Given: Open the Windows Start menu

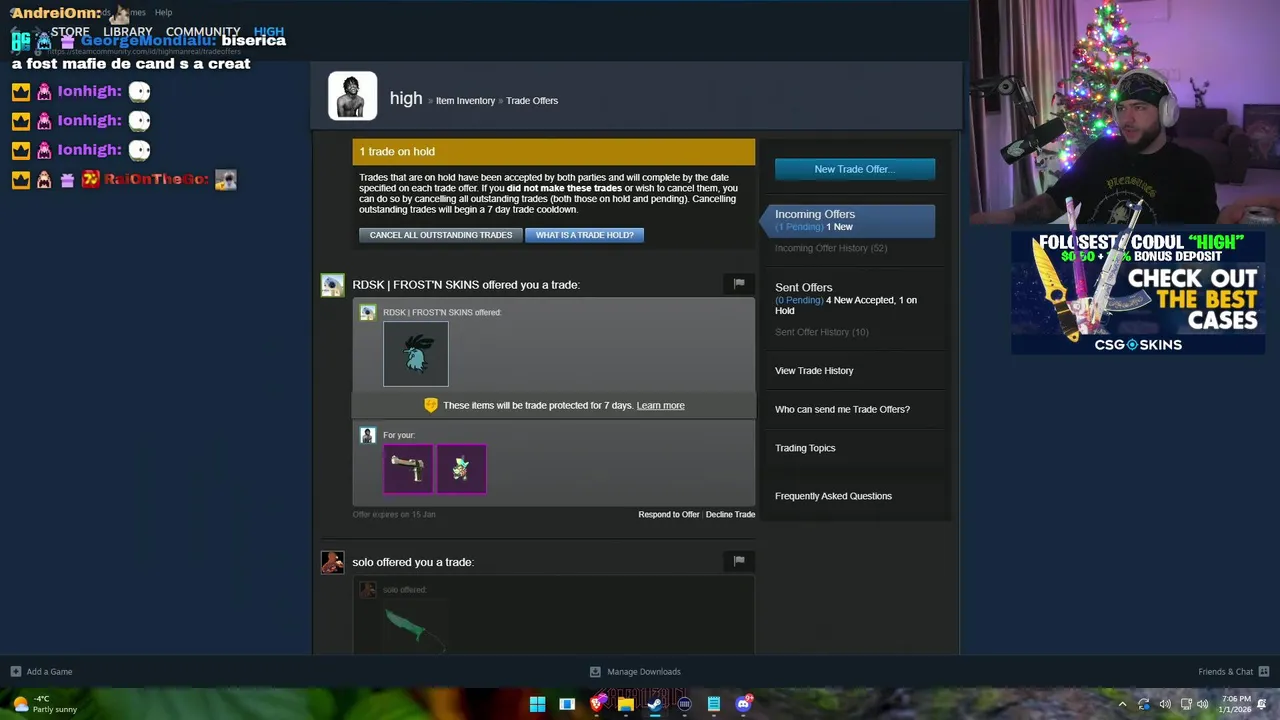Looking at the screenshot, I should coord(537,704).
